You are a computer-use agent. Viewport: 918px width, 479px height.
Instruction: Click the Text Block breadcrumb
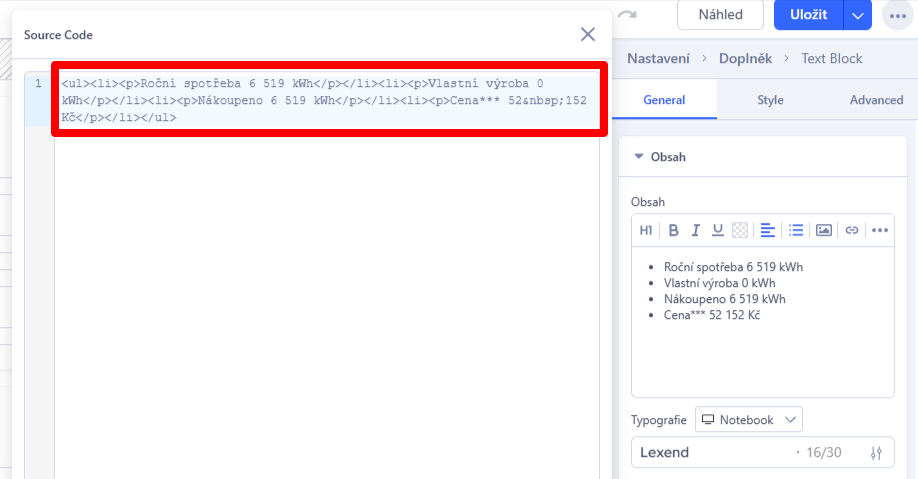[831, 59]
